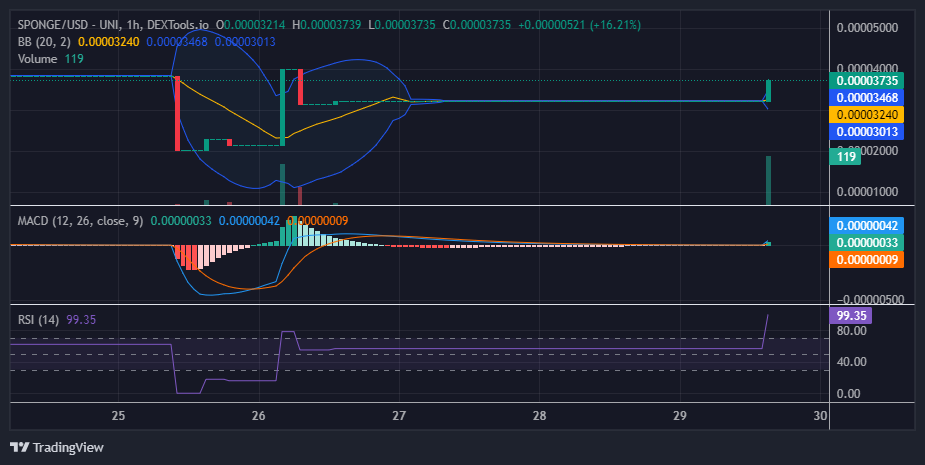Click the date label 27 on time axis
The image size is (925, 465).
click(399, 415)
